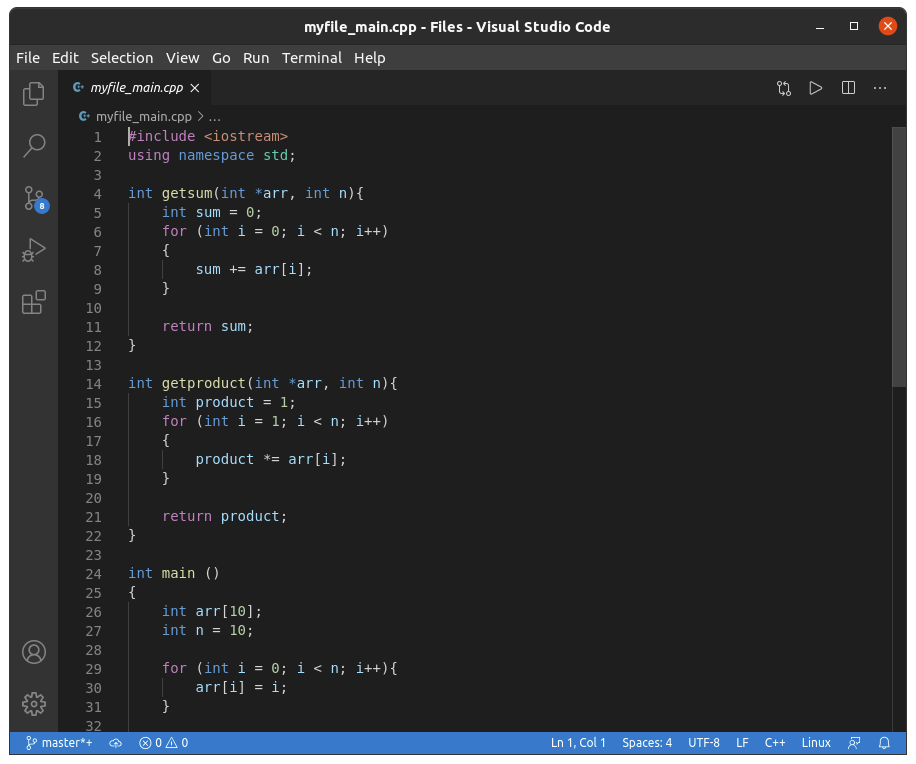This screenshot has height=764, width=916.
Task: Click the Accounts icon in activity bar
Action: click(x=34, y=652)
